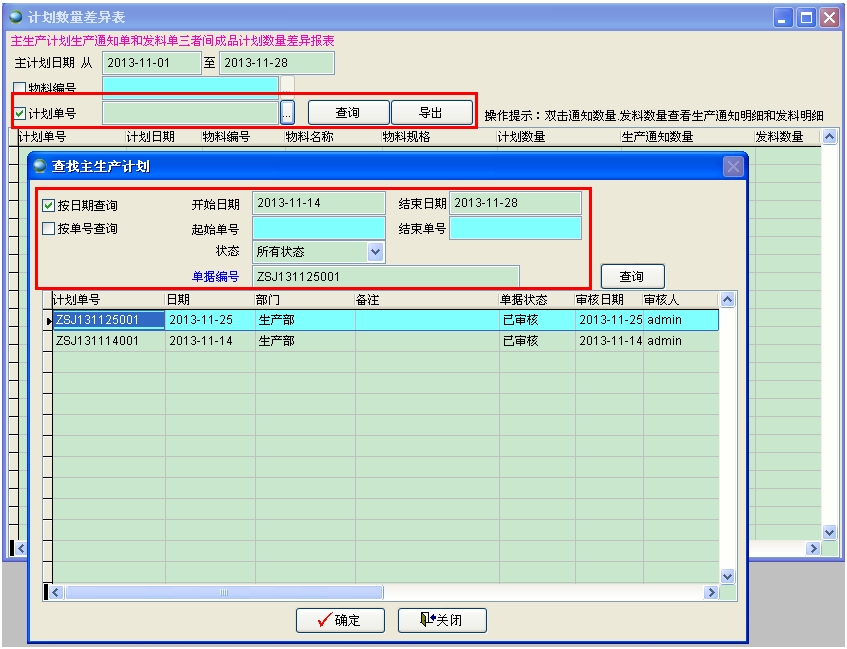Close the 查找主生产计划 dialog via red X
Image resolution: width=847 pixels, height=649 pixels.
[733, 166]
